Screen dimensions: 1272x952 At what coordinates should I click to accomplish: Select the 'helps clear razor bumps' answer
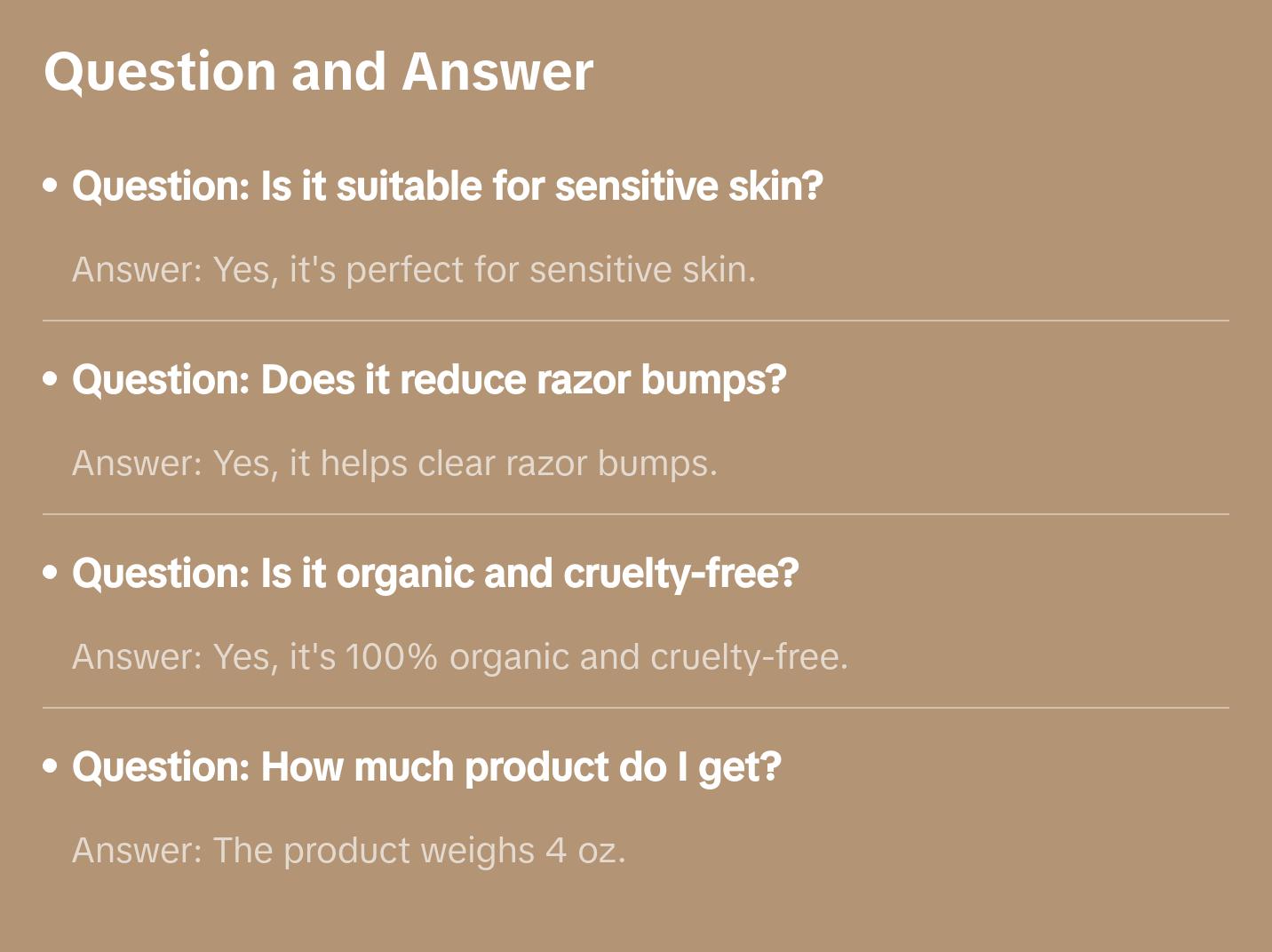coord(394,464)
